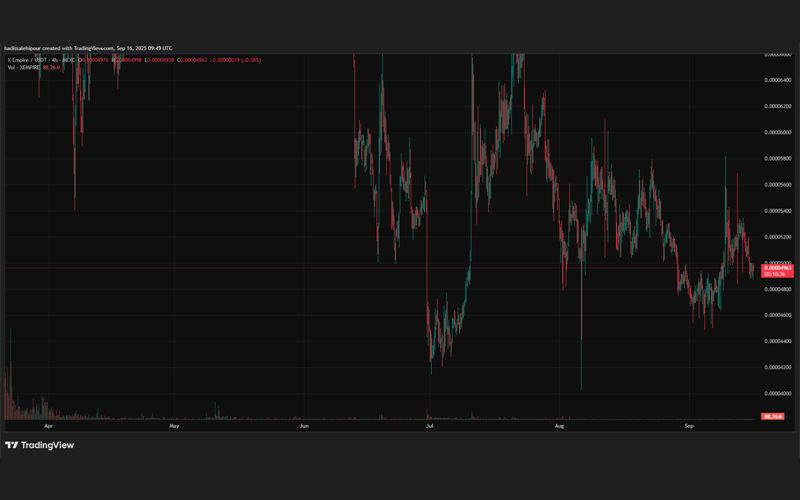Click the red volume value label 88.264M

click(772, 416)
